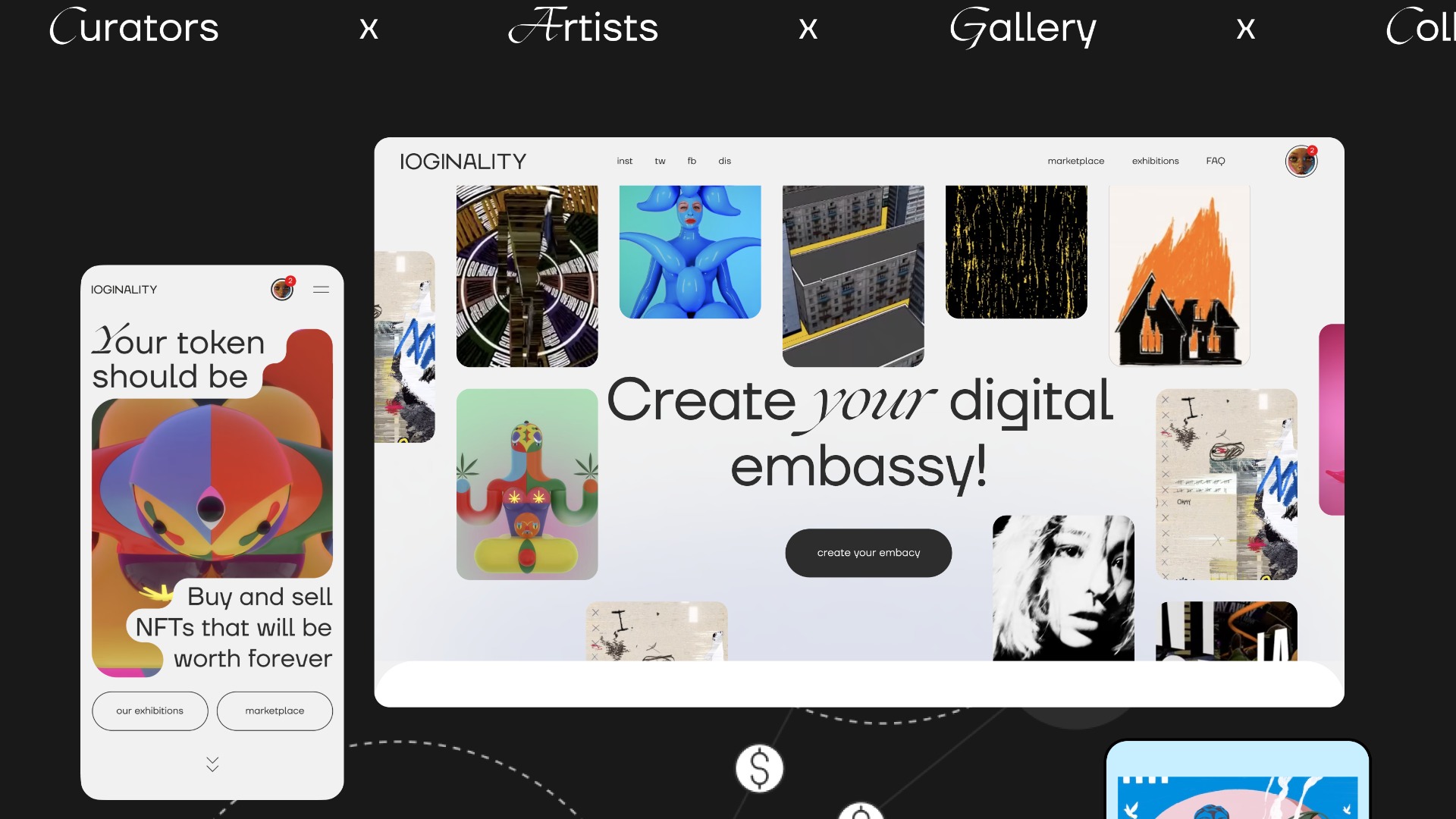Click the our exhibitions button
This screenshot has width=1456, height=819.
coord(149,711)
